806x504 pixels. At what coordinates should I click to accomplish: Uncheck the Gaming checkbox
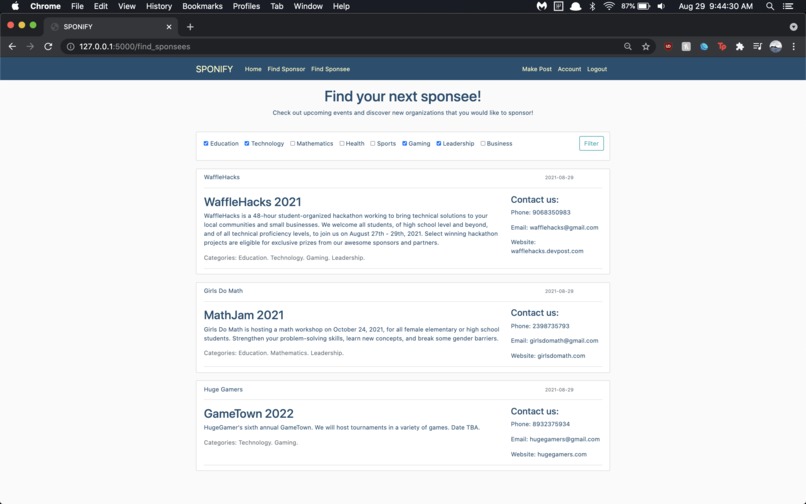(405, 143)
